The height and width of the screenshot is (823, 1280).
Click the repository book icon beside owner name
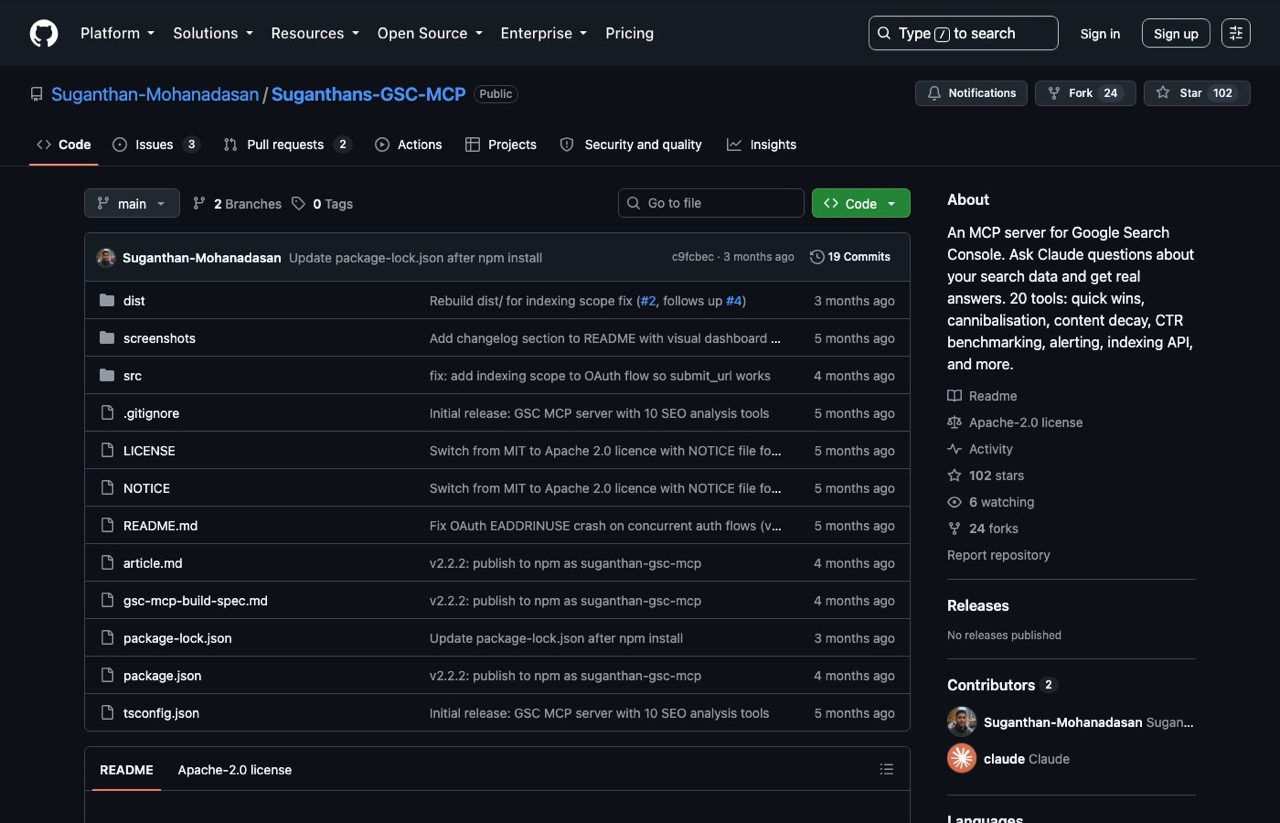click(x=37, y=94)
